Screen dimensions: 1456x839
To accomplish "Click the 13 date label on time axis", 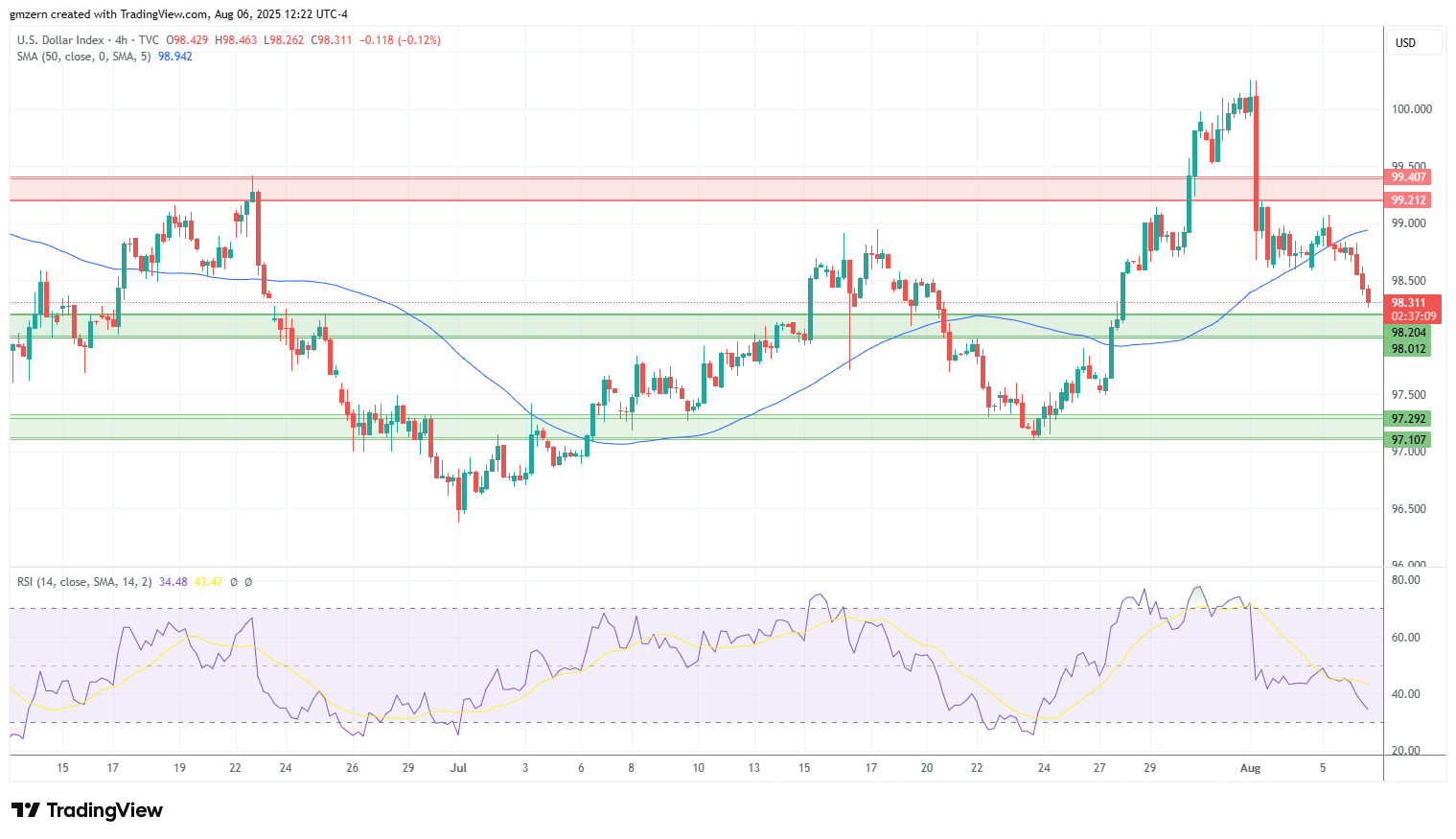I will (x=754, y=768).
